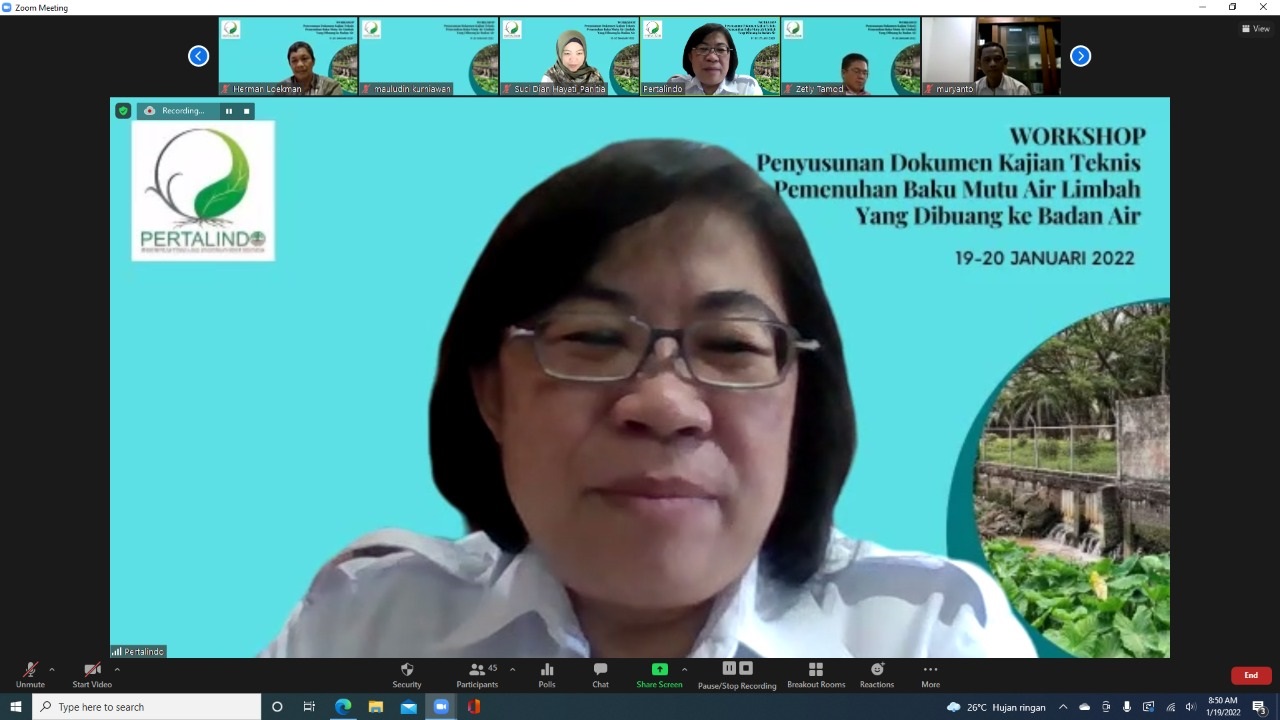Viewport: 1280px width, 720px height.
Task: Expand audio options arrow beside Unmute
Action: pyautogui.click(x=52, y=670)
